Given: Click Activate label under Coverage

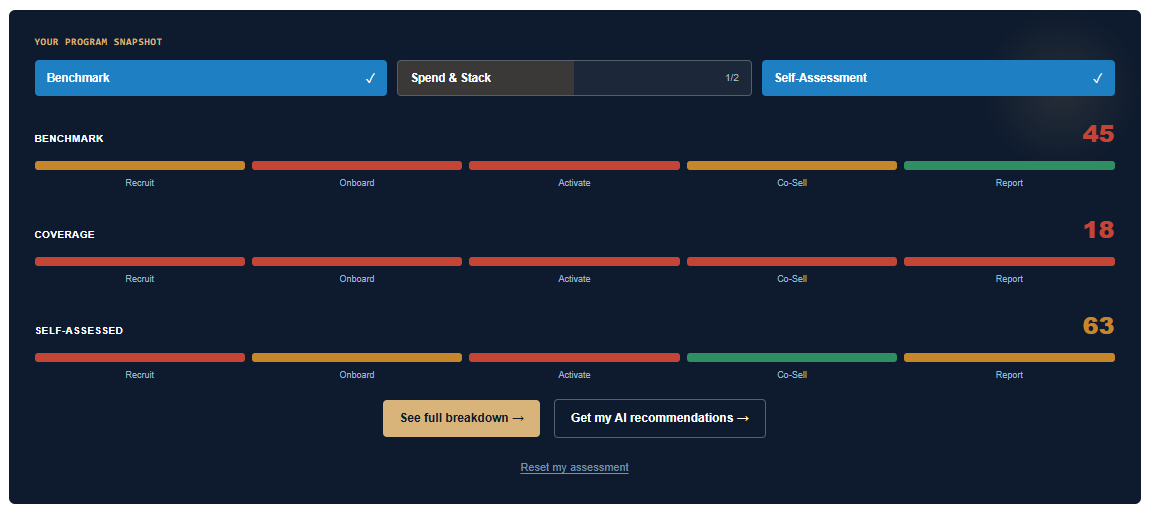Looking at the screenshot, I should click(x=574, y=279).
